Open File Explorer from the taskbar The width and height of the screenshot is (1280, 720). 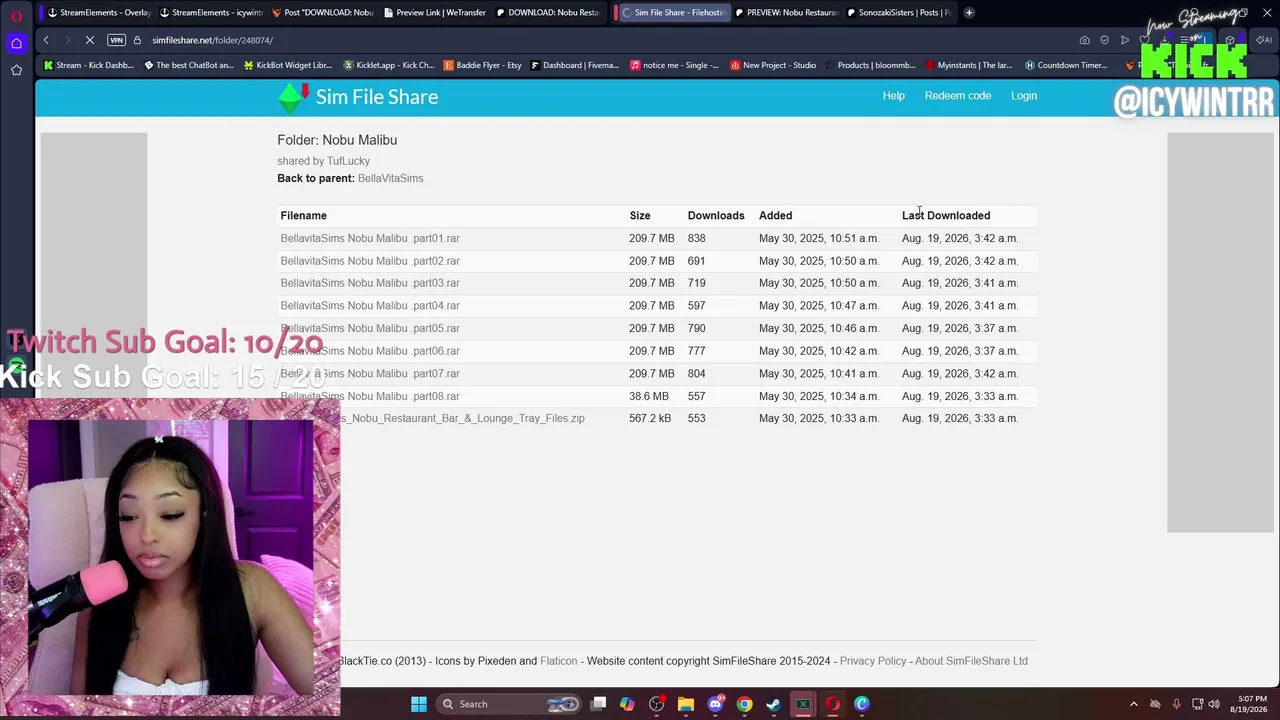[x=686, y=704]
